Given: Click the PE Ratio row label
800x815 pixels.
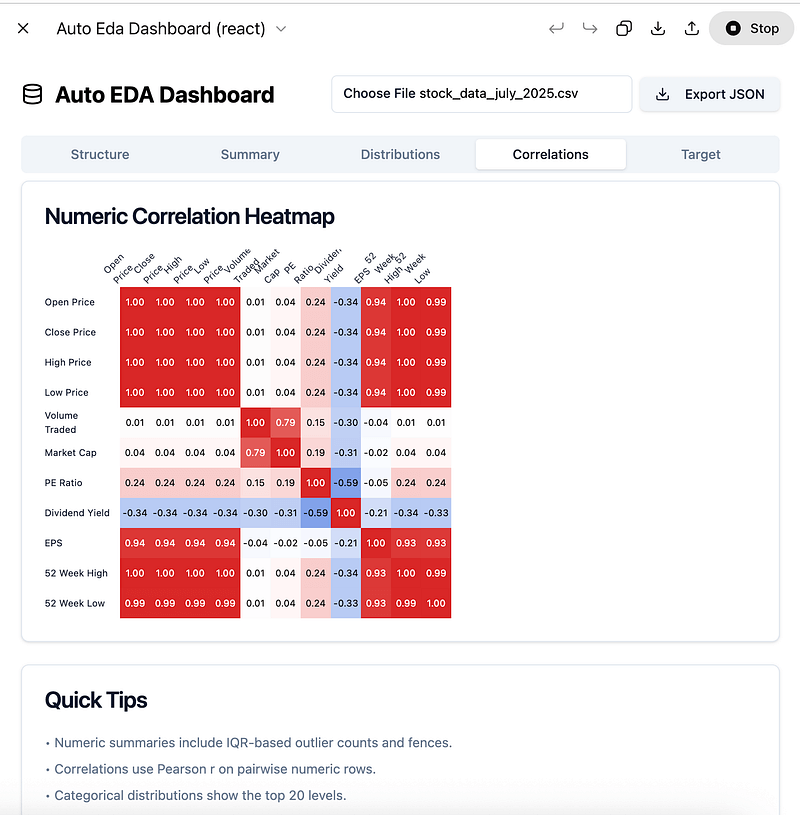Looking at the screenshot, I should point(63,483).
